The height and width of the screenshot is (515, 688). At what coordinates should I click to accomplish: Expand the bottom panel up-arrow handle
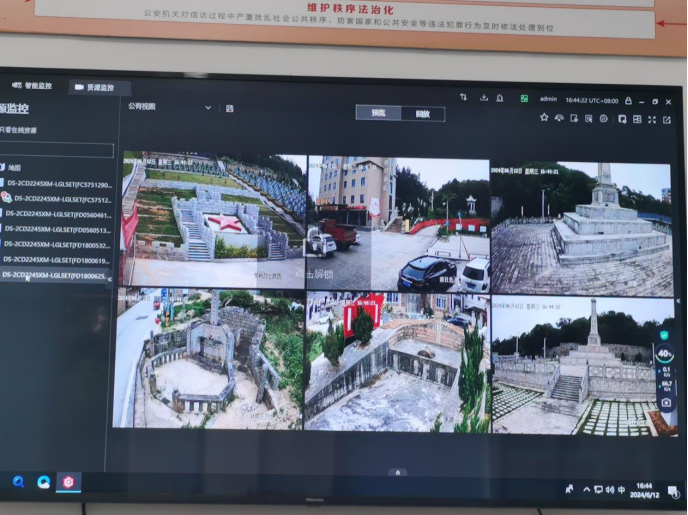coord(397,472)
